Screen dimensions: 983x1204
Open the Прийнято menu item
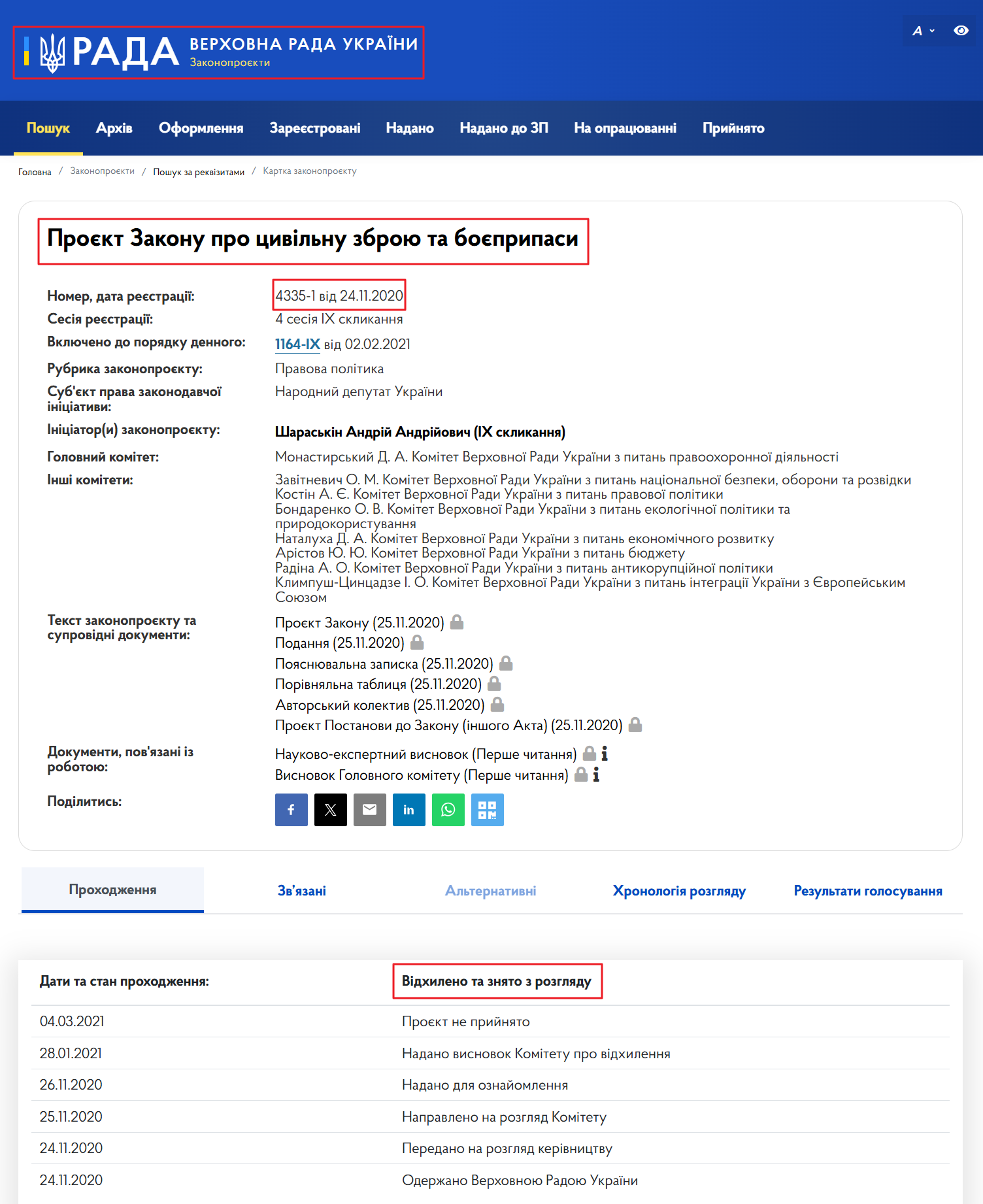pos(733,128)
